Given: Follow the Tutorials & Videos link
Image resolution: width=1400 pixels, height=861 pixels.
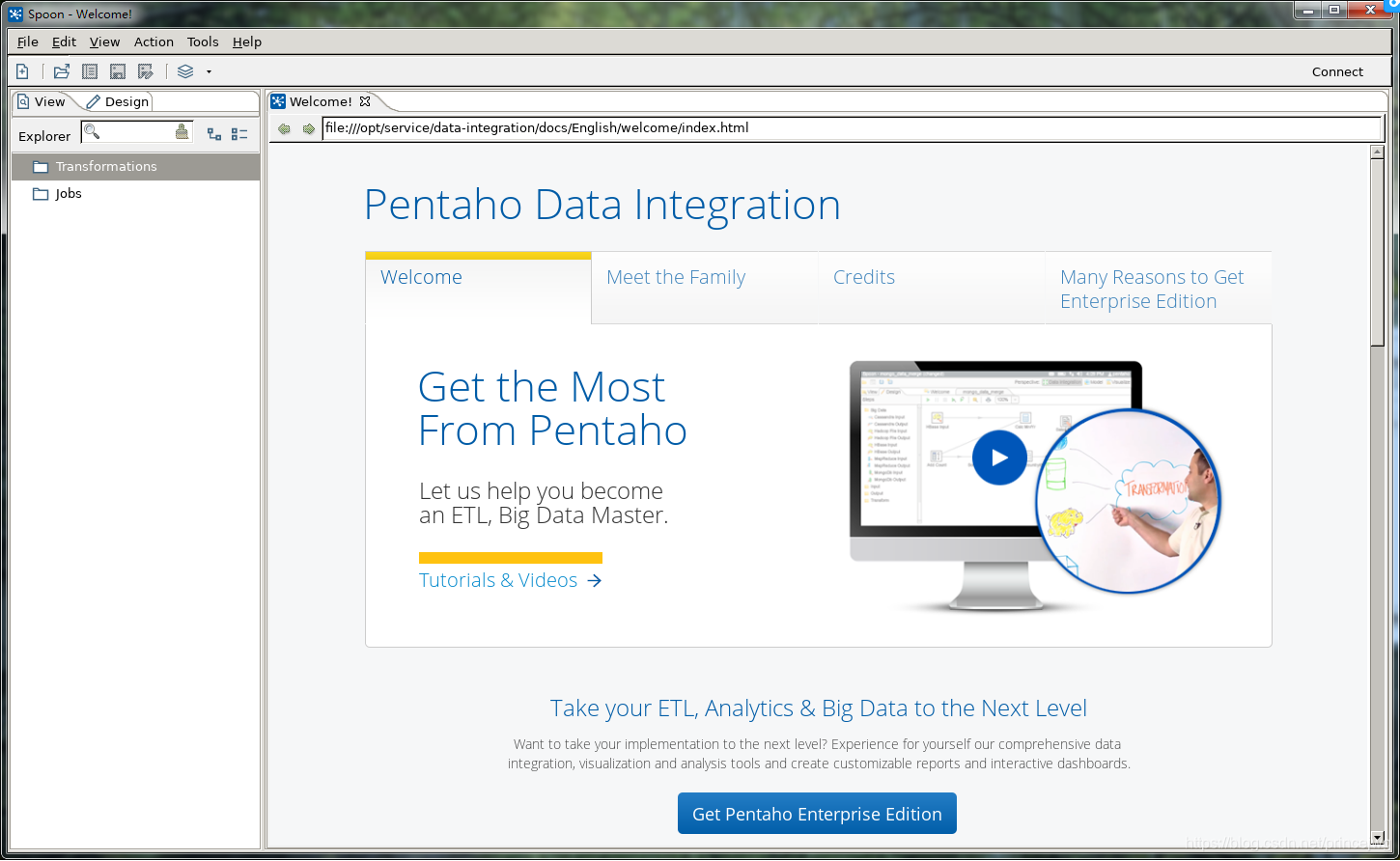Looking at the screenshot, I should [511, 580].
